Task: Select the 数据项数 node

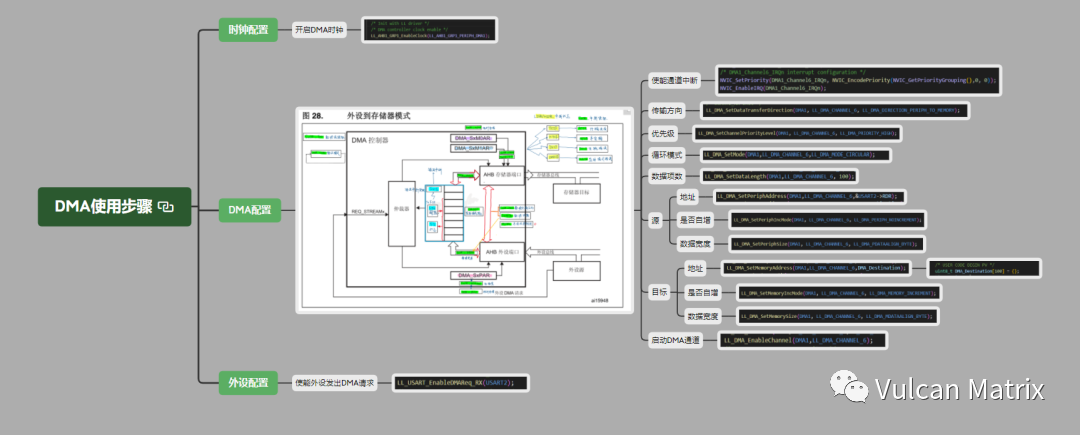Action: (x=666, y=176)
